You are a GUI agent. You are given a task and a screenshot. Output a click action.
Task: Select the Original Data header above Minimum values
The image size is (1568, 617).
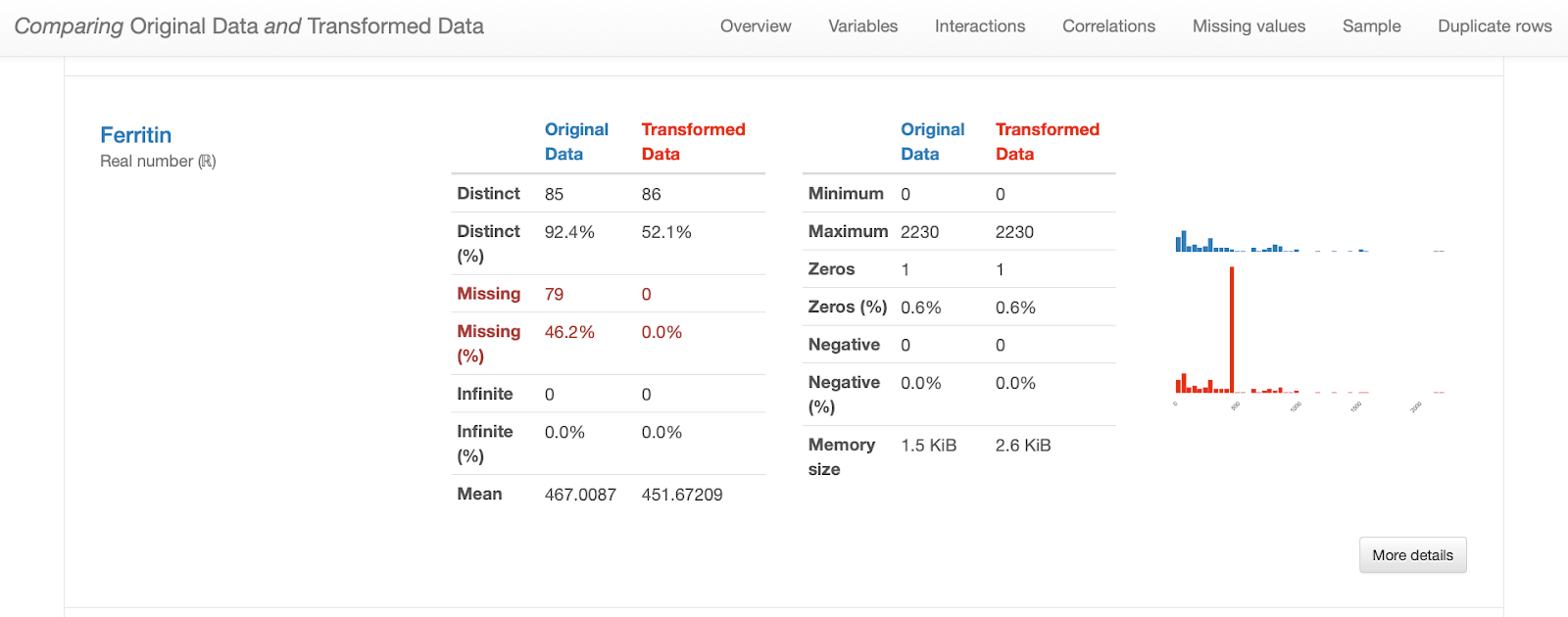[x=932, y=141]
